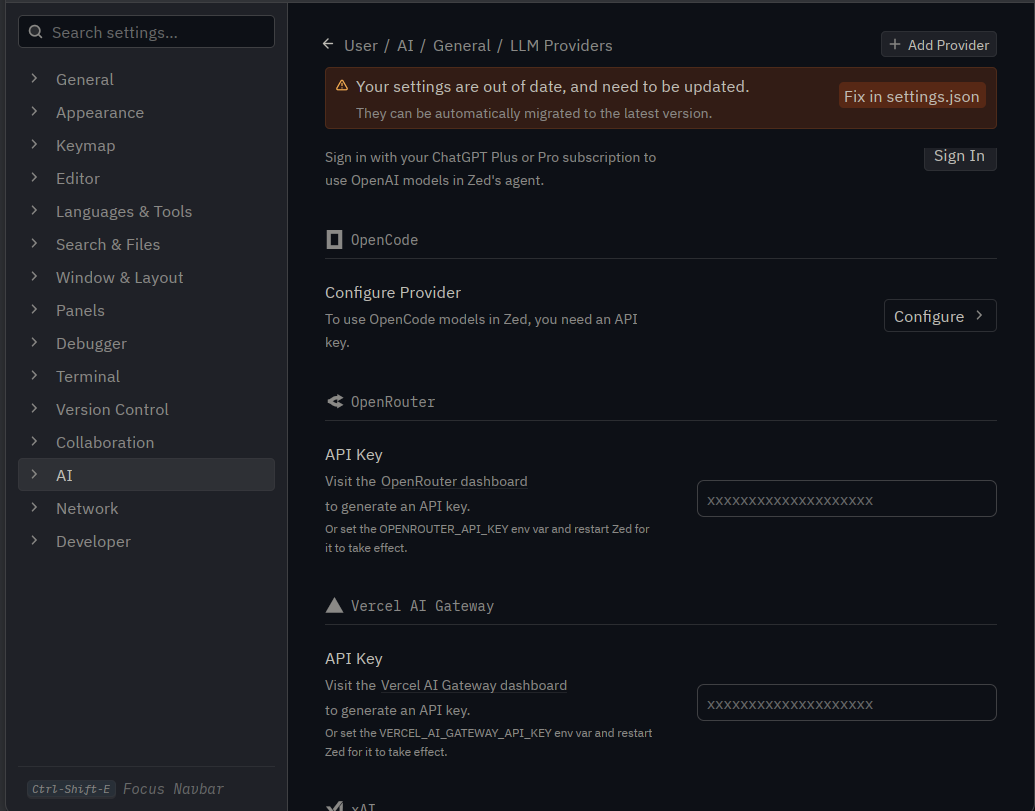Click the warning triangle icon in banner
The height and width of the screenshot is (811, 1035).
coord(342,86)
